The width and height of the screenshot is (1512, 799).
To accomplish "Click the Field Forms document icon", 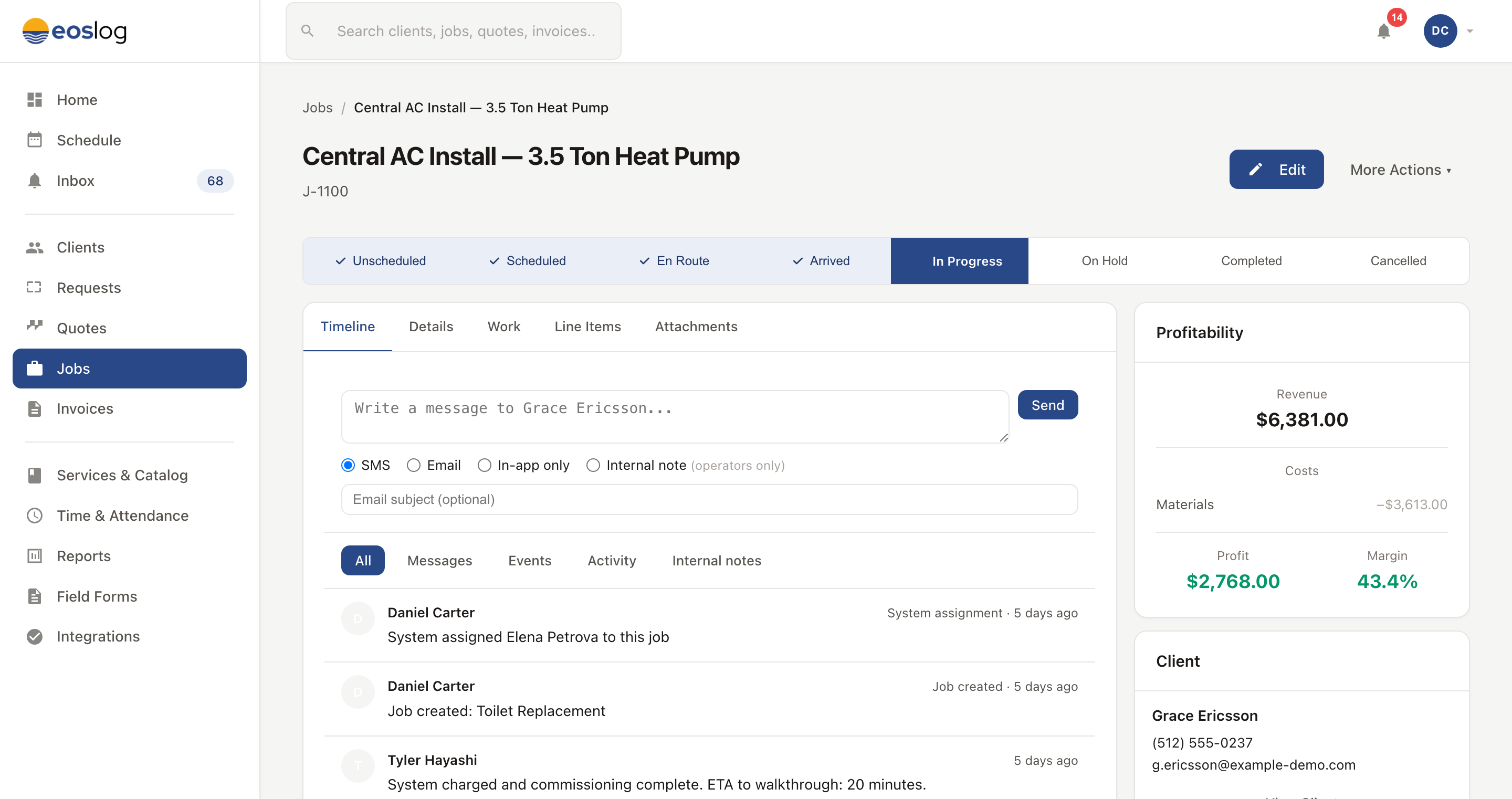I will tap(35, 596).
